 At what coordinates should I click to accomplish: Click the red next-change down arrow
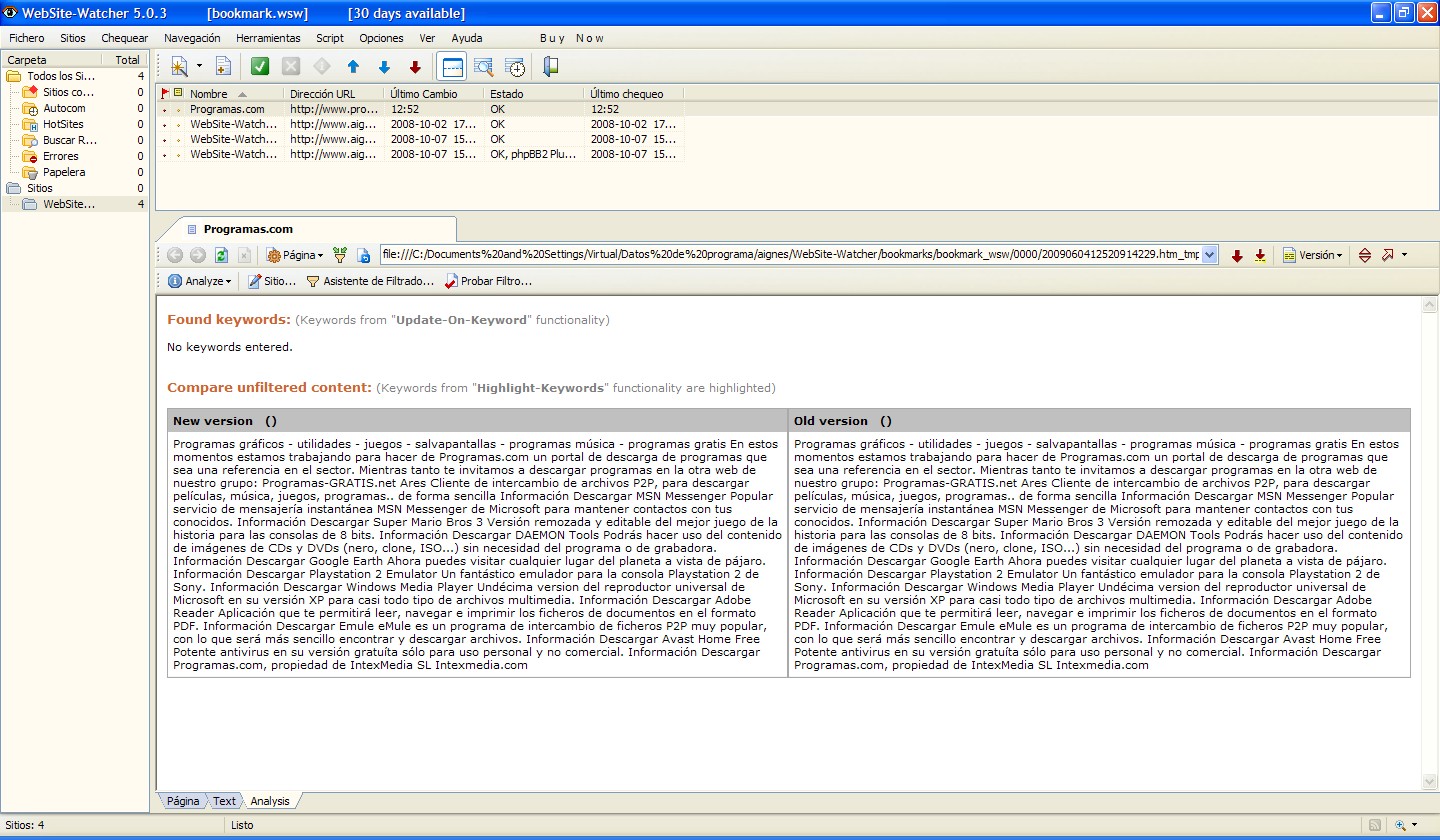coord(1237,255)
